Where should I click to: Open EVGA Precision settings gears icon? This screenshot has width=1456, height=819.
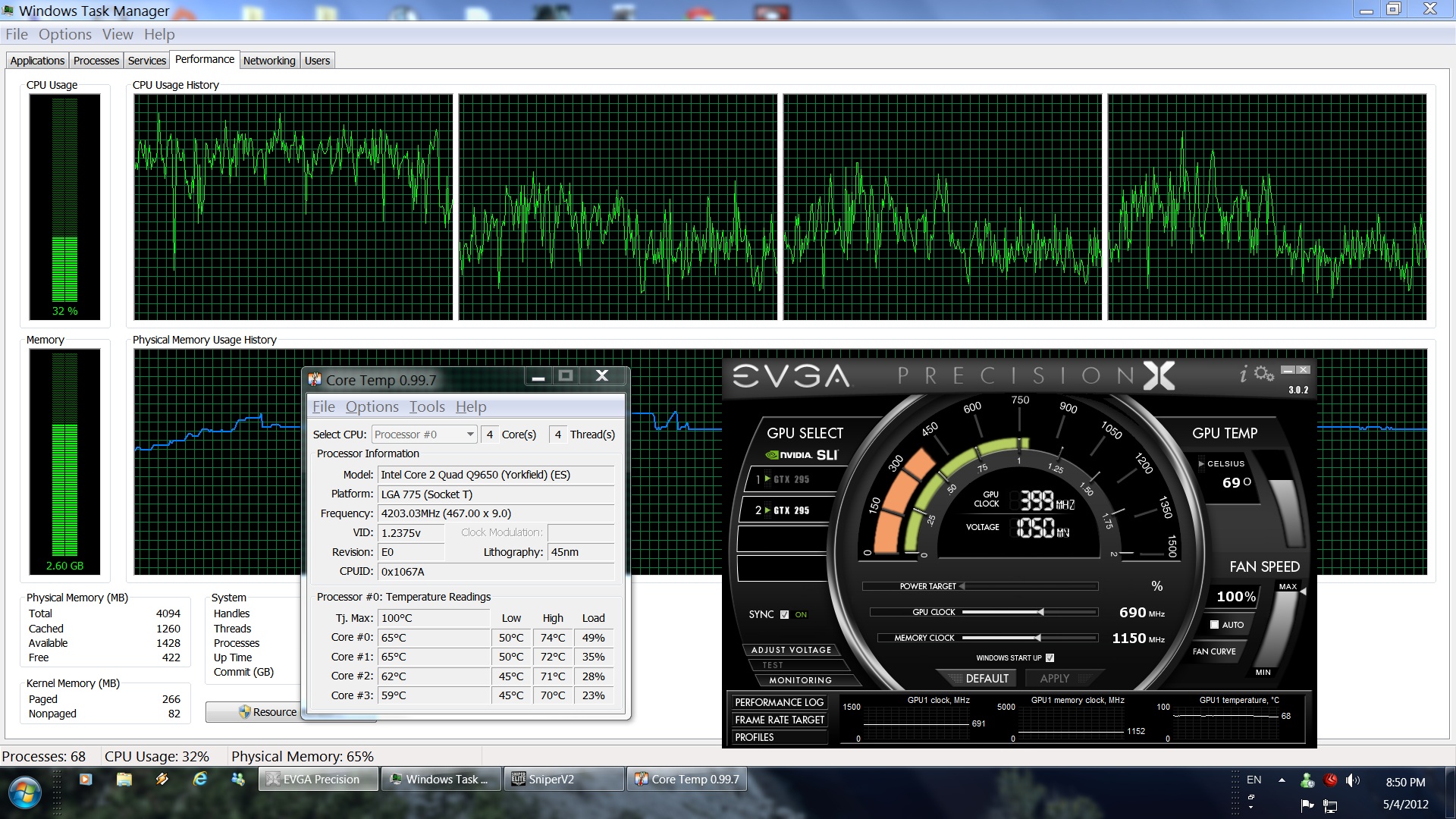[1263, 374]
